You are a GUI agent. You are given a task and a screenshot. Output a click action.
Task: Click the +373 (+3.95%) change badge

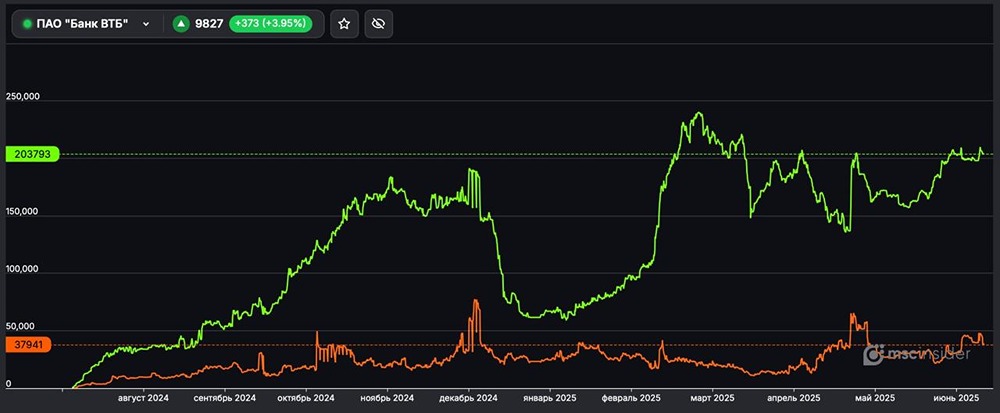(272, 24)
